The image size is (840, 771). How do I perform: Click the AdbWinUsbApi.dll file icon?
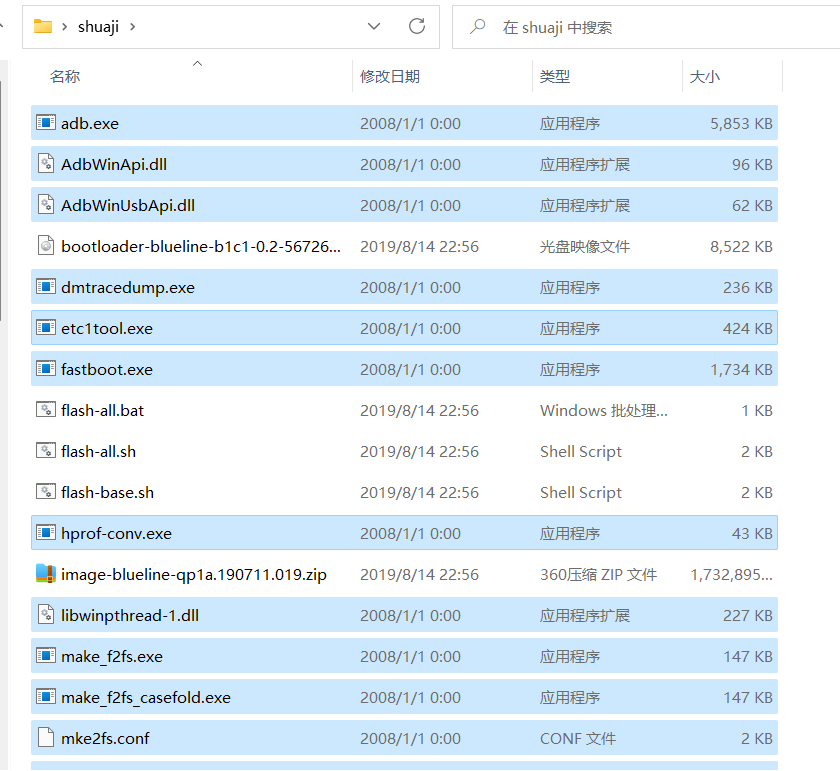coord(46,205)
